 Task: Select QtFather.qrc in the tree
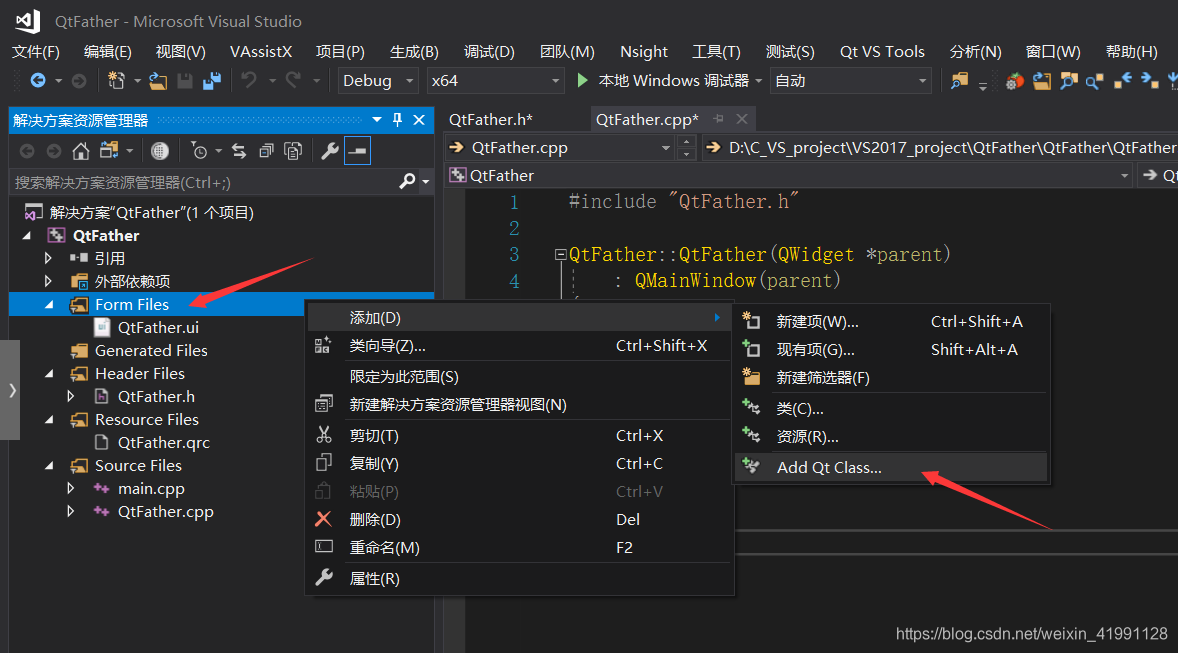(x=164, y=443)
